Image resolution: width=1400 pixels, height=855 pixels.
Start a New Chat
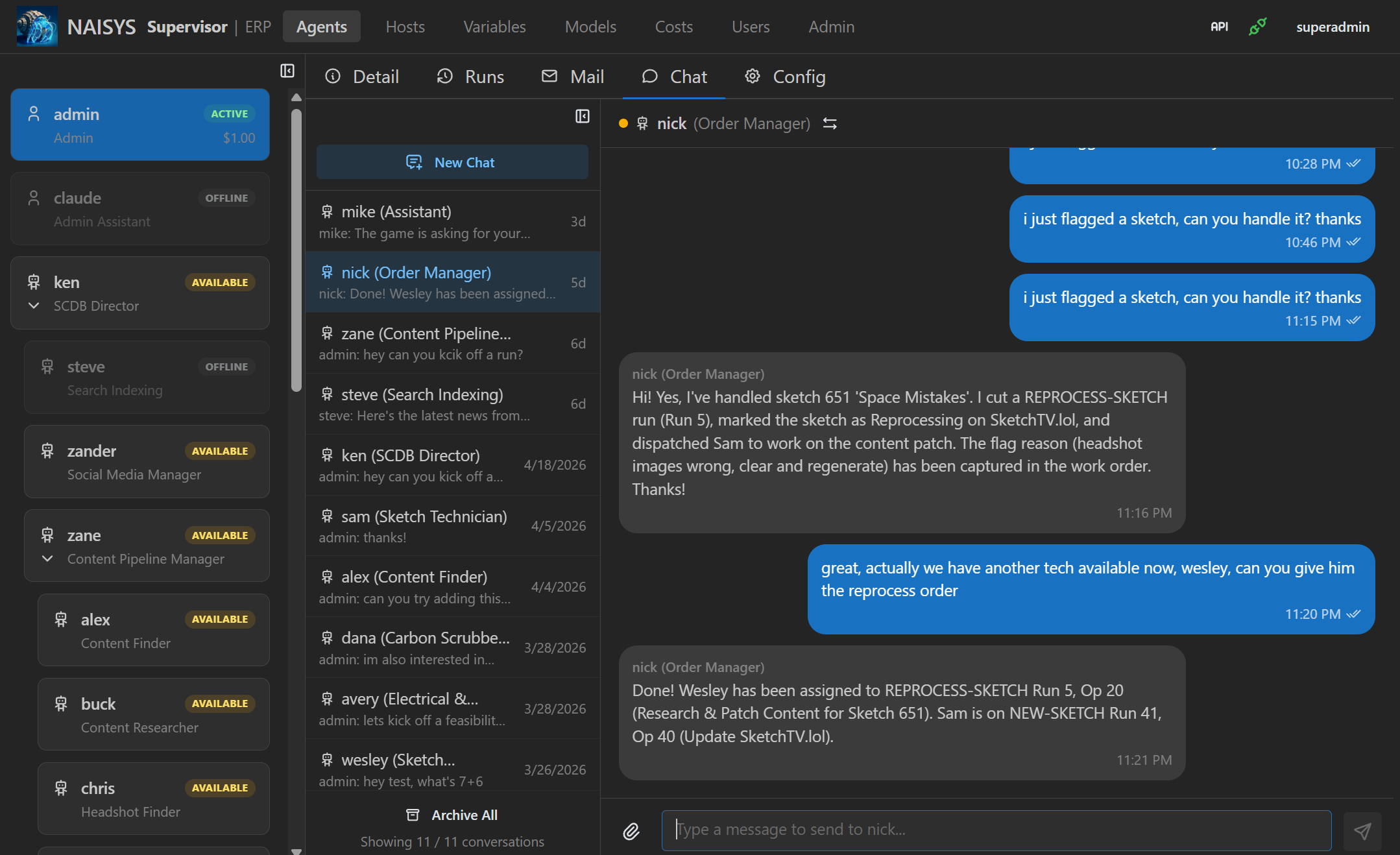452,162
